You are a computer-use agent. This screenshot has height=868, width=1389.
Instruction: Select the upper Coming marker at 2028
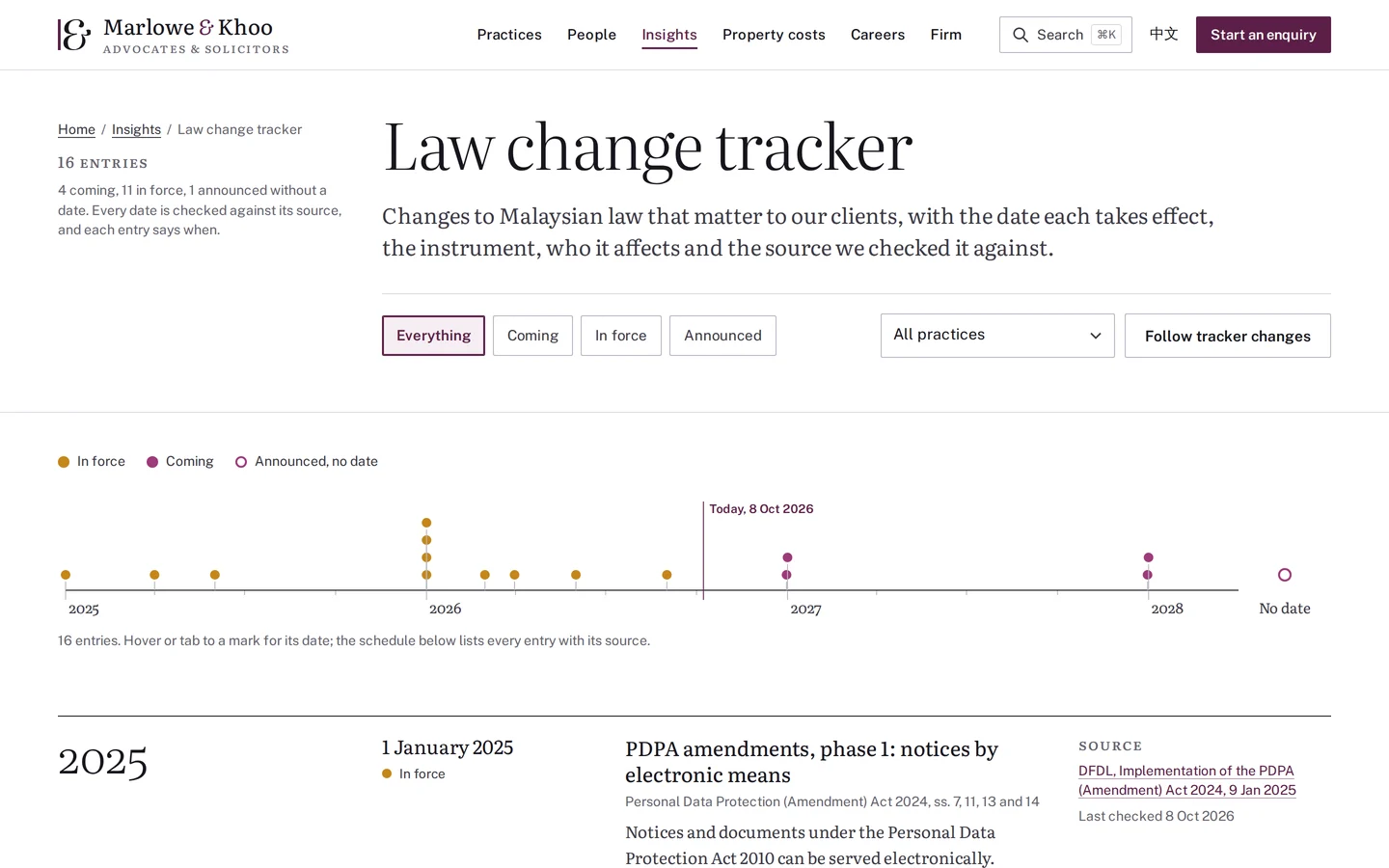tap(1148, 557)
